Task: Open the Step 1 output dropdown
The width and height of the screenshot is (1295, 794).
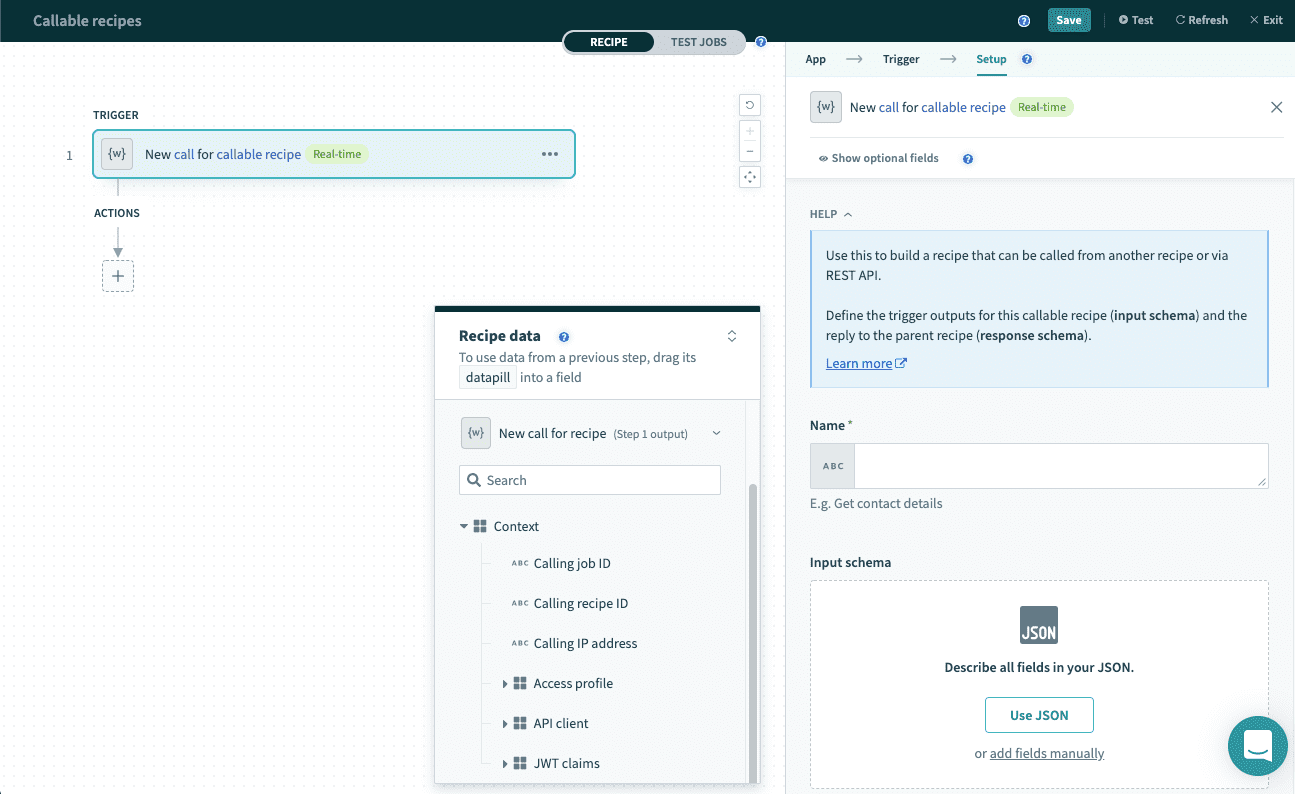Action: 715,432
